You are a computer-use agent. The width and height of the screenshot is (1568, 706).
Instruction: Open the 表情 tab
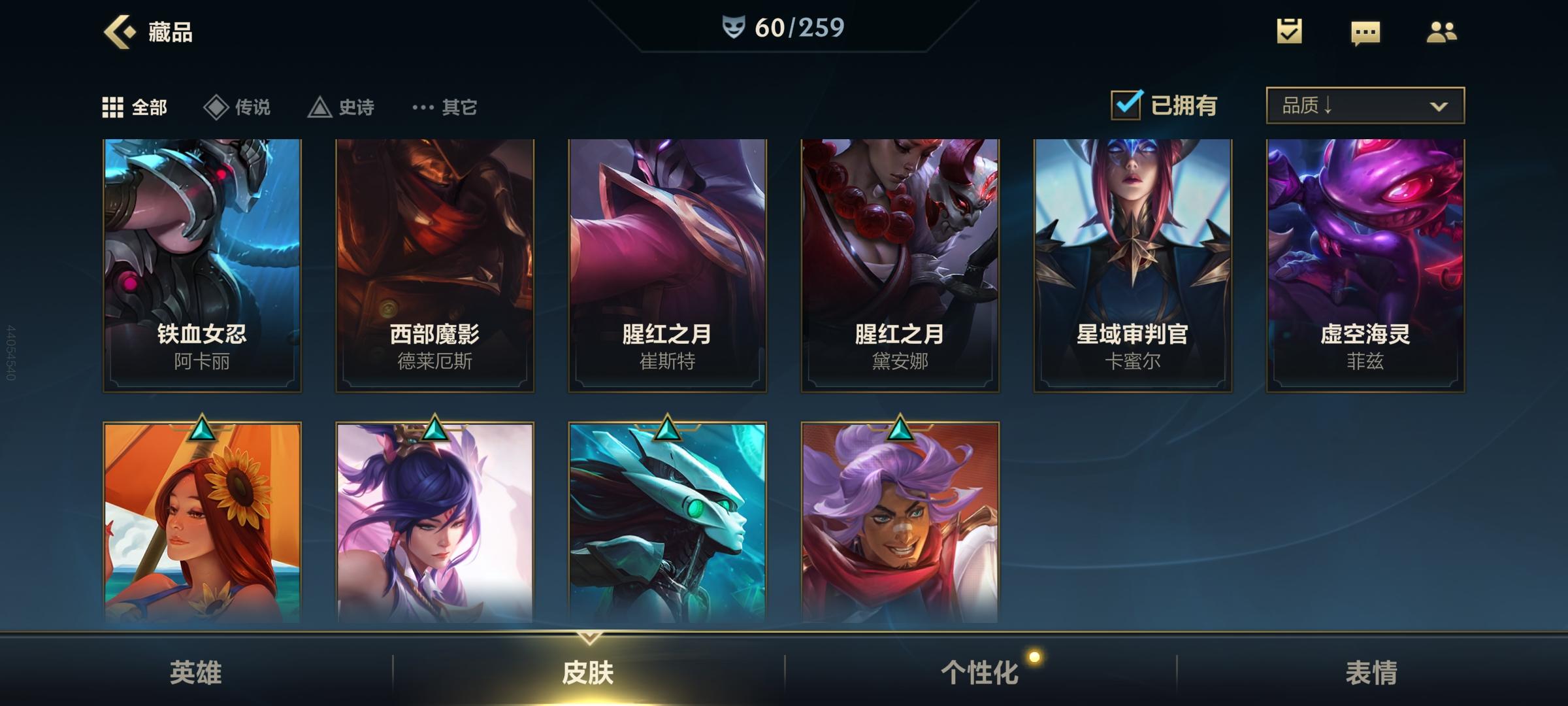pyautogui.click(x=1372, y=673)
